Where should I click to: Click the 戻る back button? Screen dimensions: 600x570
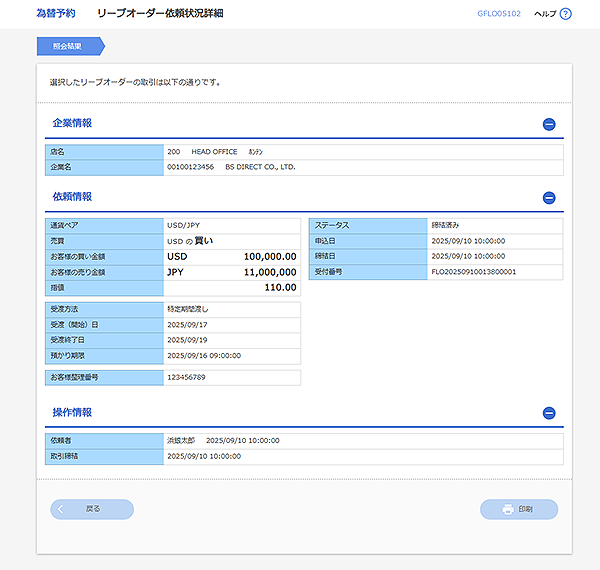92,509
